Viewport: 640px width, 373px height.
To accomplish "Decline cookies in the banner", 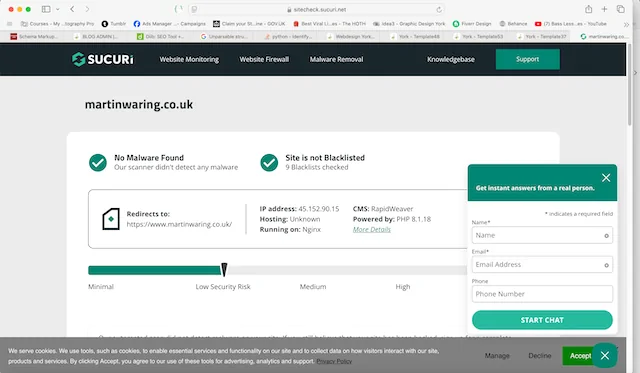I will tap(540, 356).
